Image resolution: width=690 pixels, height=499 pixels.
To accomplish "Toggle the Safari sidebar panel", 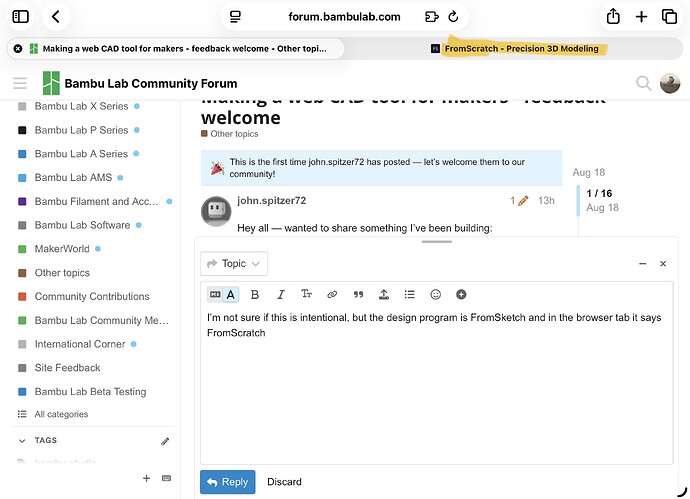I will pos(21,17).
